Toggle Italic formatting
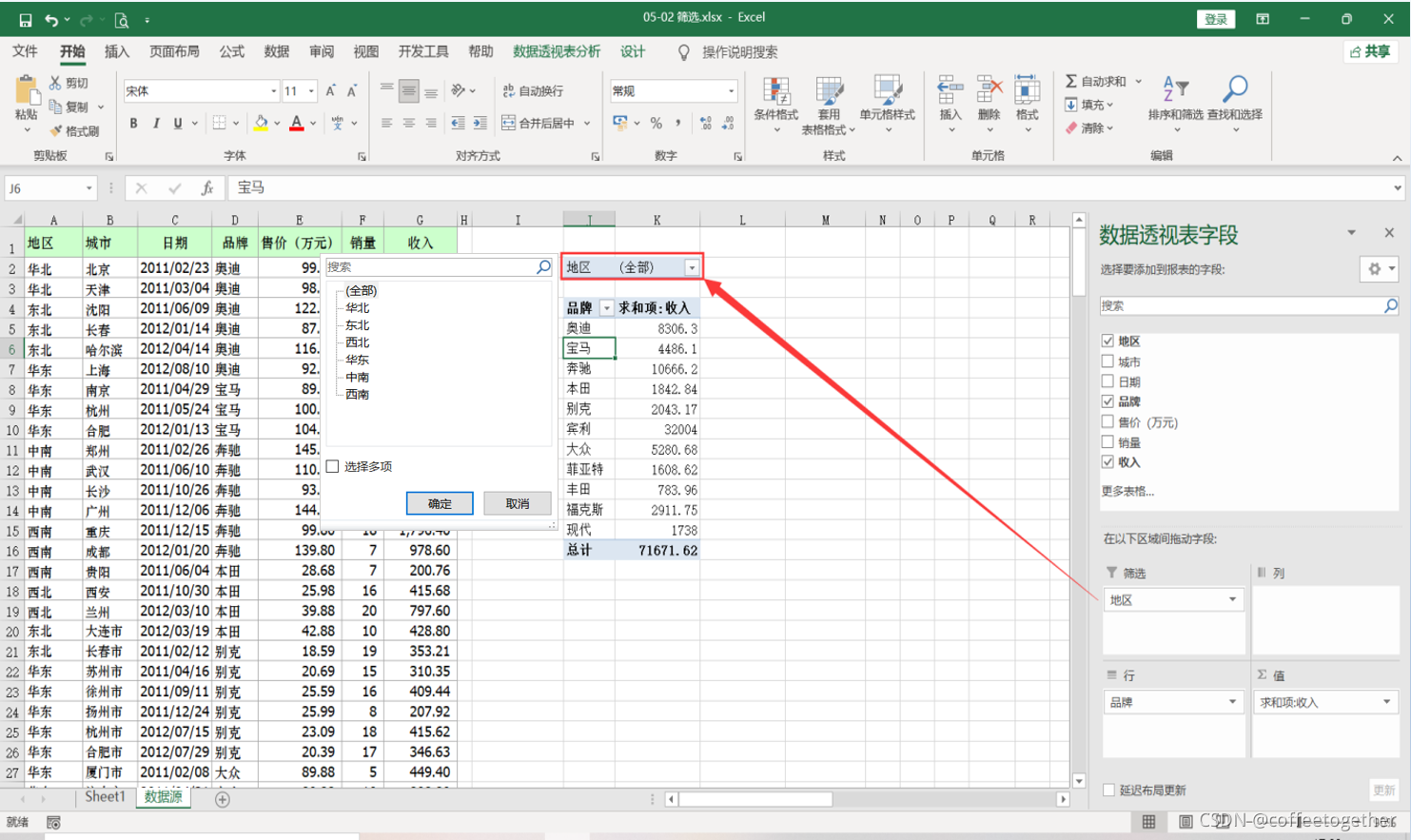 [x=156, y=123]
